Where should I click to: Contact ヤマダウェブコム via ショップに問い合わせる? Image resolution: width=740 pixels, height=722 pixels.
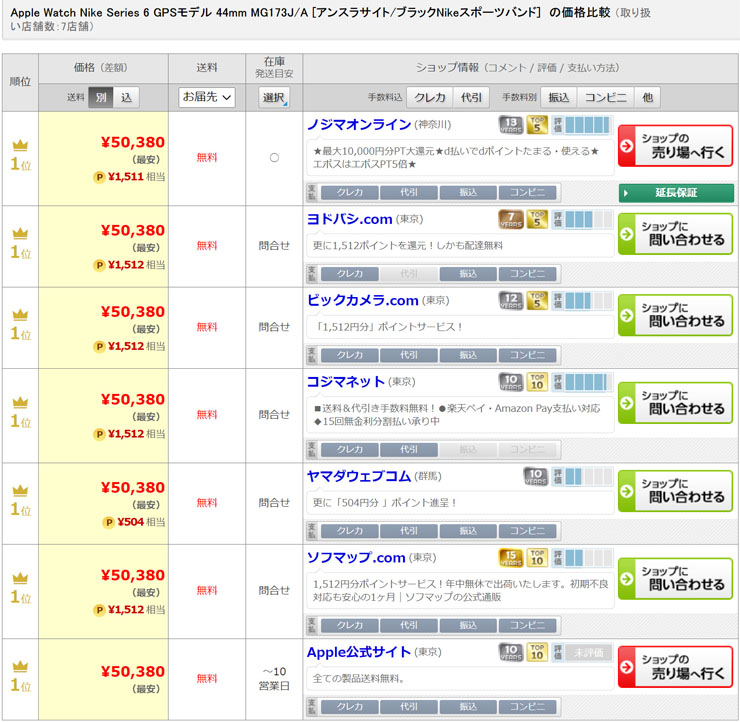(675, 491)
